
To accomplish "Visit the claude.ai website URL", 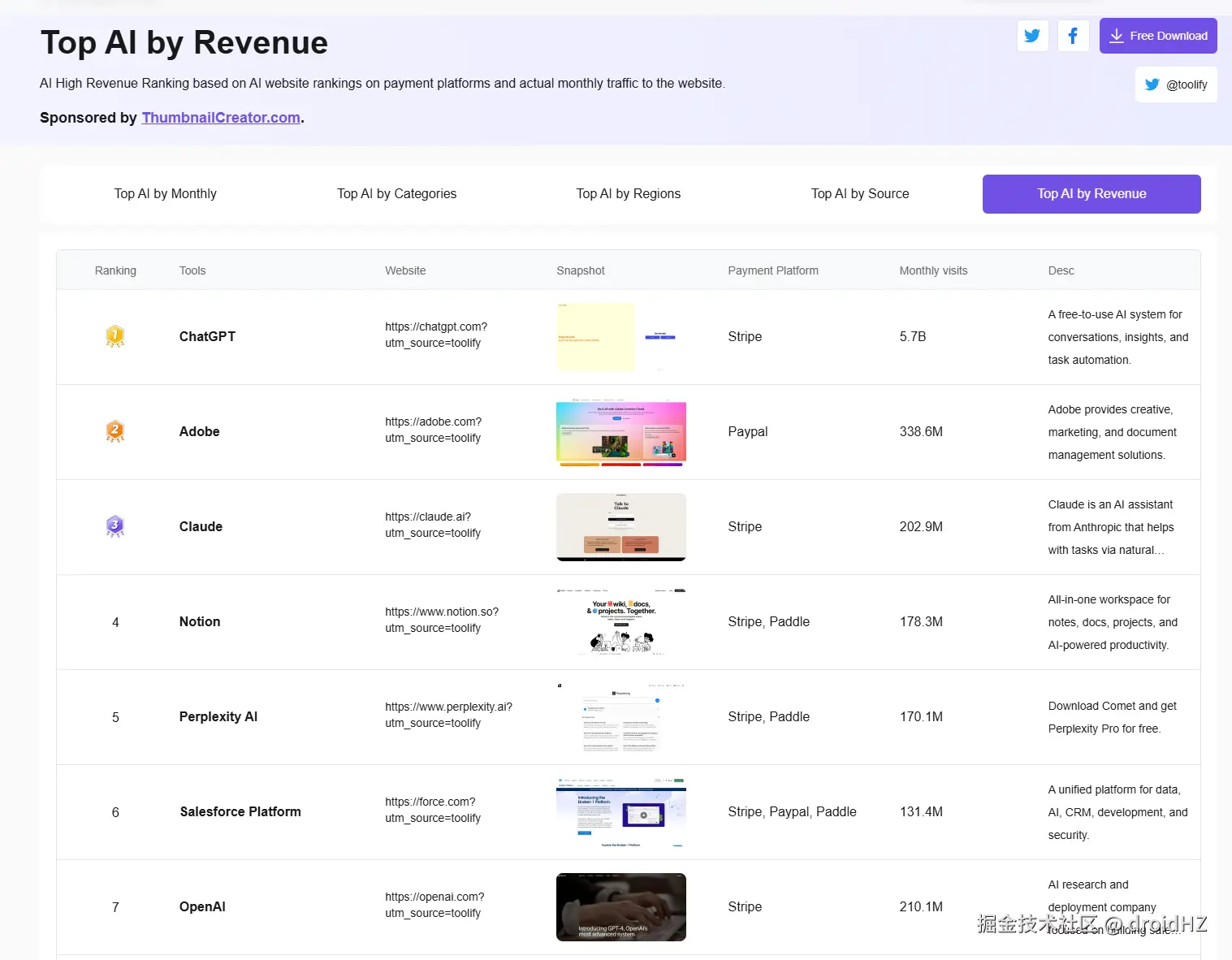I will [x=433, y=525].
